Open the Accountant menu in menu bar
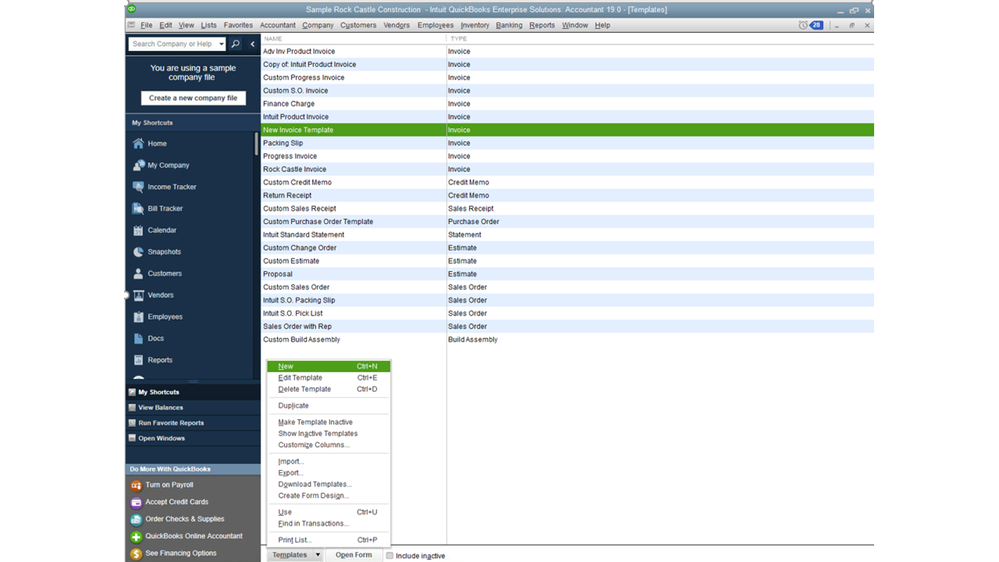Image resolution: width=999 pixels, height=562 pixels. point(277,25)
